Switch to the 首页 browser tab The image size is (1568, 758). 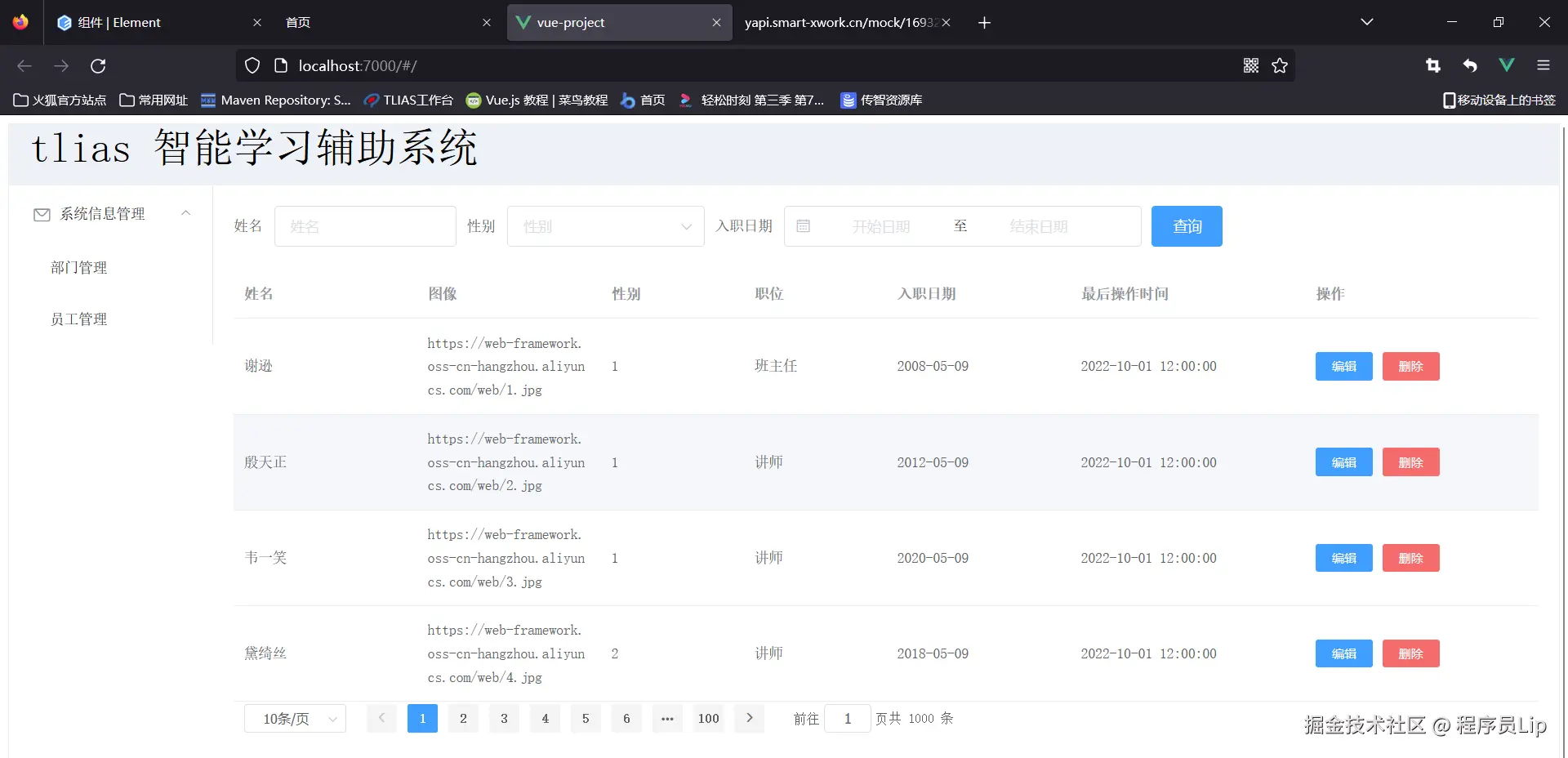(x=388, y=23)
